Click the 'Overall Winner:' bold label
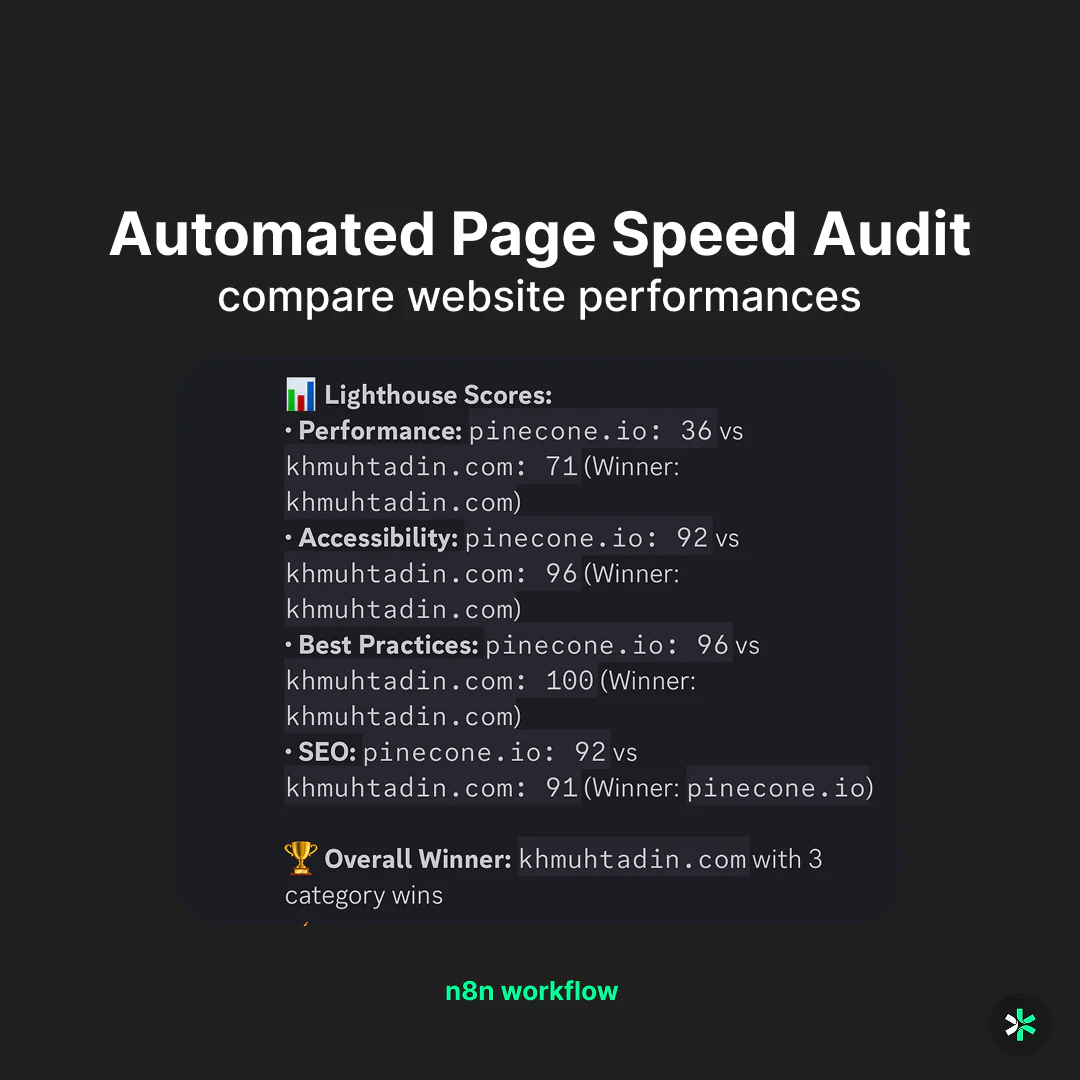The width and height of the screenshot is (1080, 1080). click(x=417, y=860)
